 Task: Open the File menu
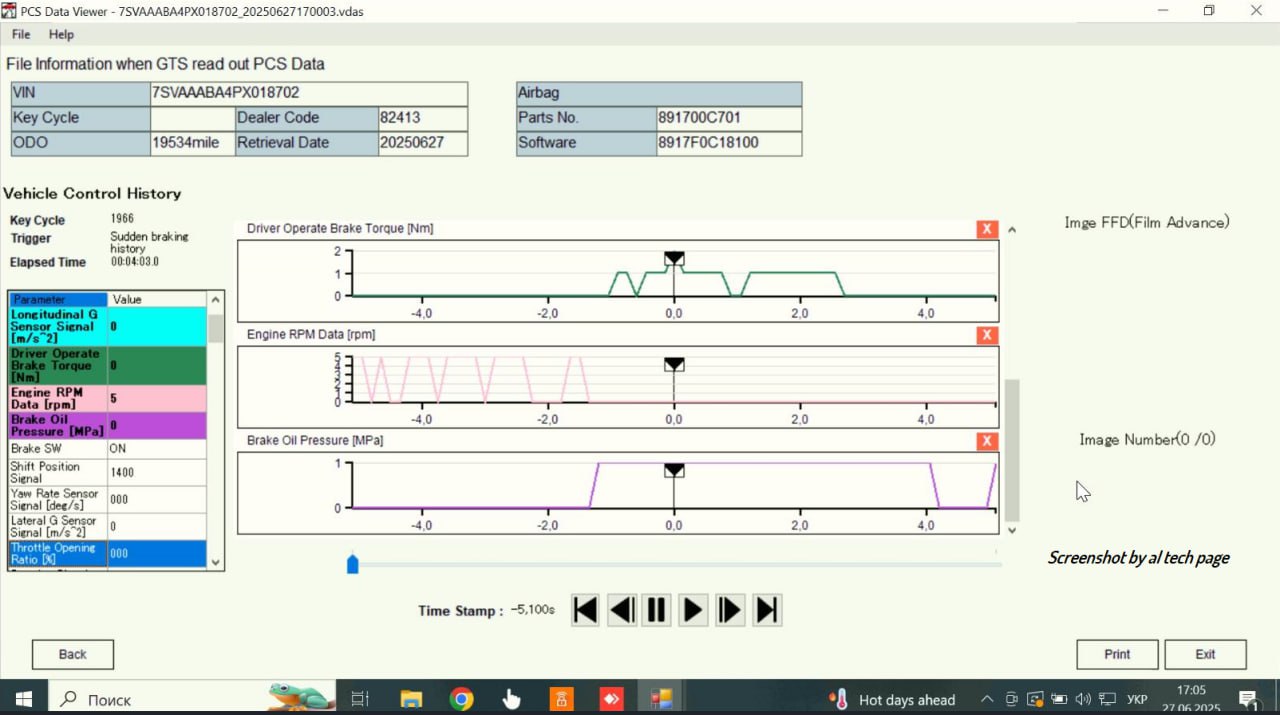click(x=21, y=34)
